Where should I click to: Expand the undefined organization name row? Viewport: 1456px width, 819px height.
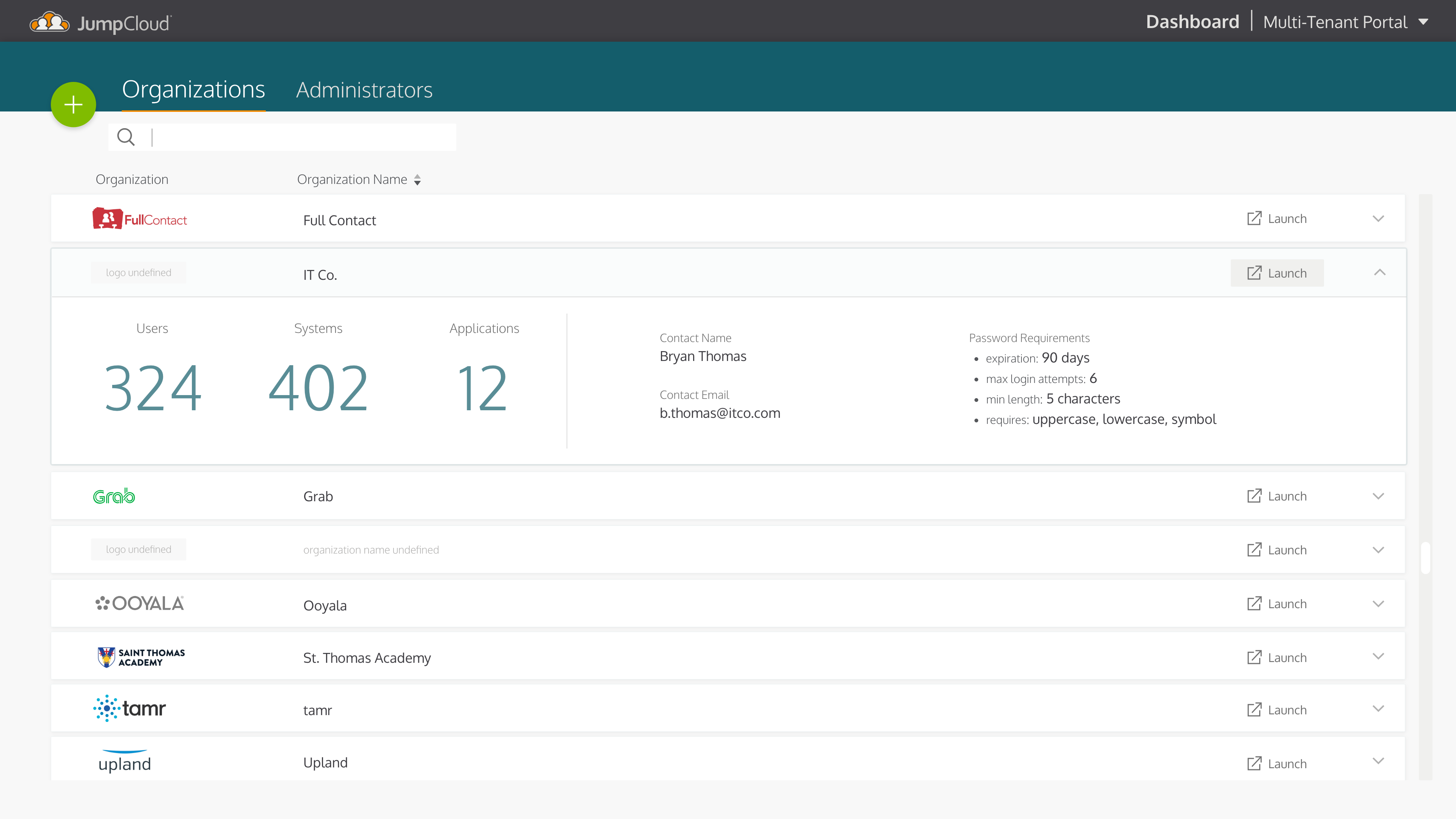pyautogui.click(x=1378, y=550)
